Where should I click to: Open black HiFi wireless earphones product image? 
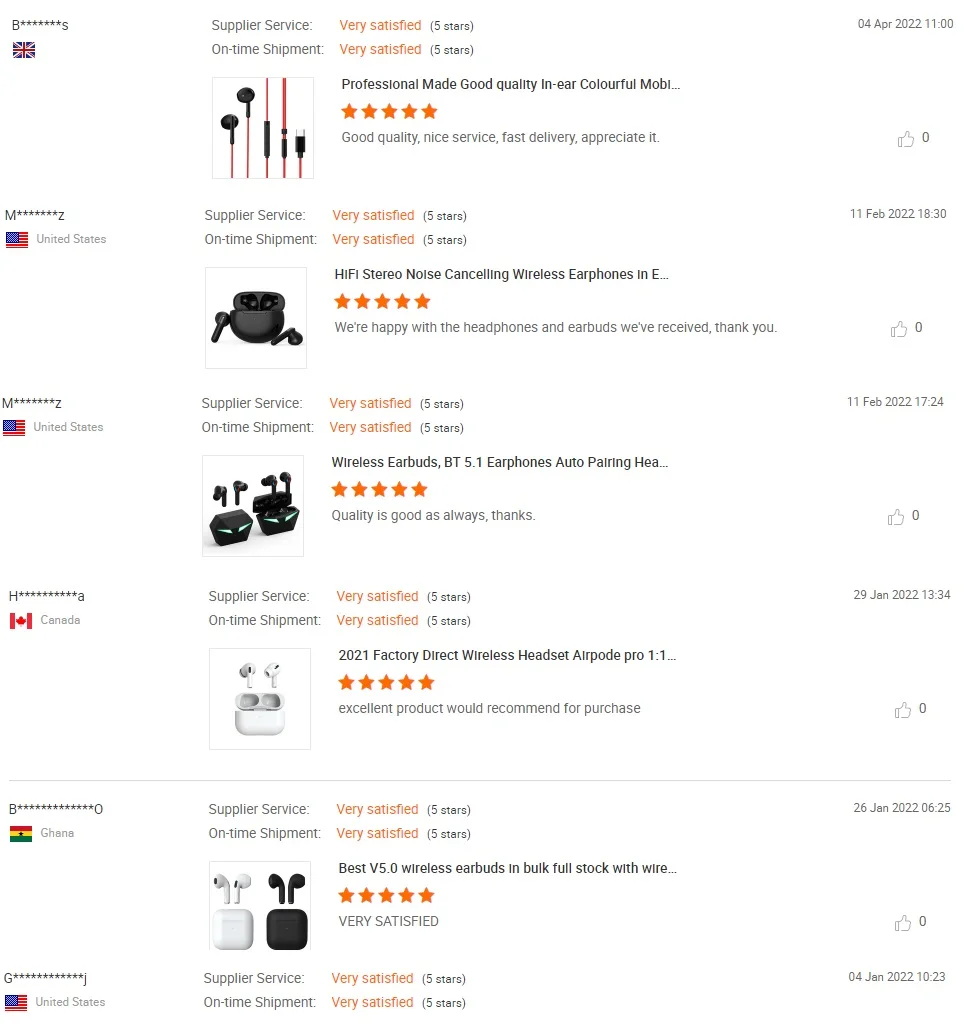pyautogui.click(x=256, y=318)
